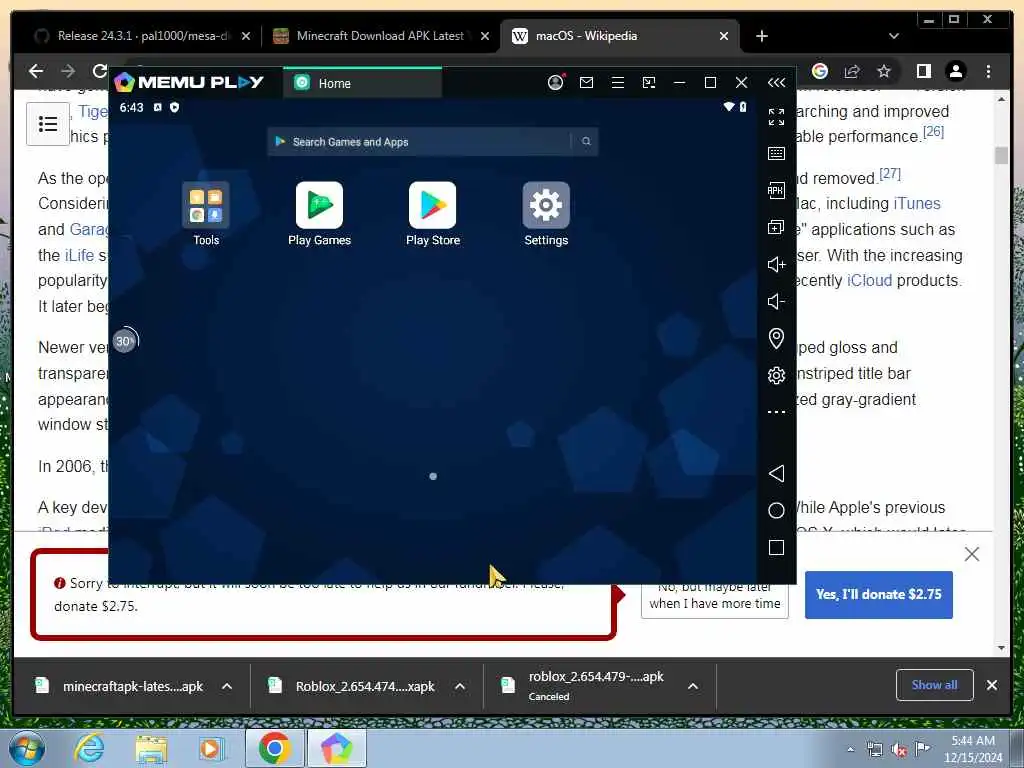Open MEmu sidebar settings gear

pos(776,376)
